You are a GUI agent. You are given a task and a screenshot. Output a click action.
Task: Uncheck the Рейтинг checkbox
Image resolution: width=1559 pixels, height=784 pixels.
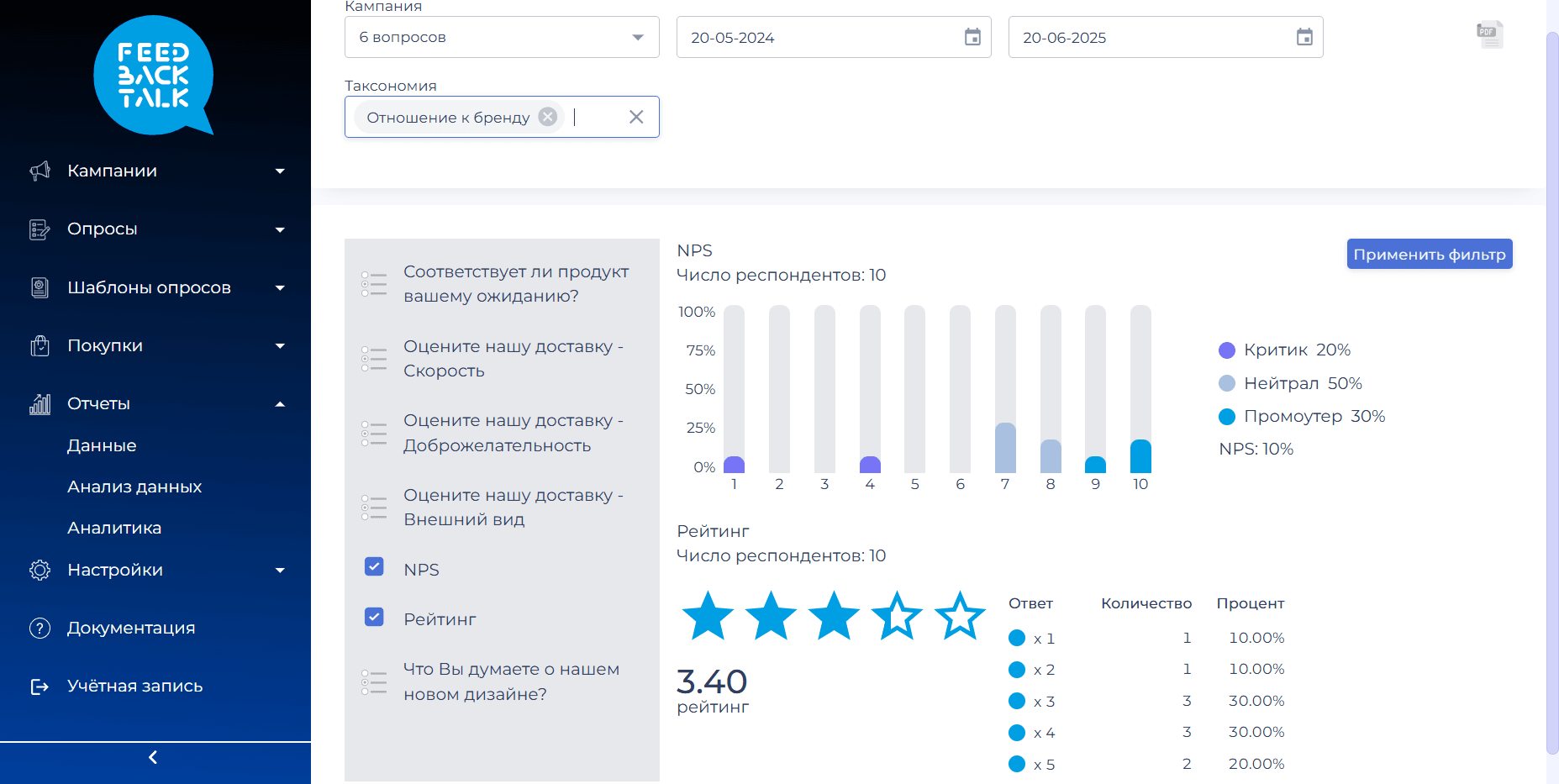pyautogui.click(x=374, y=617)
